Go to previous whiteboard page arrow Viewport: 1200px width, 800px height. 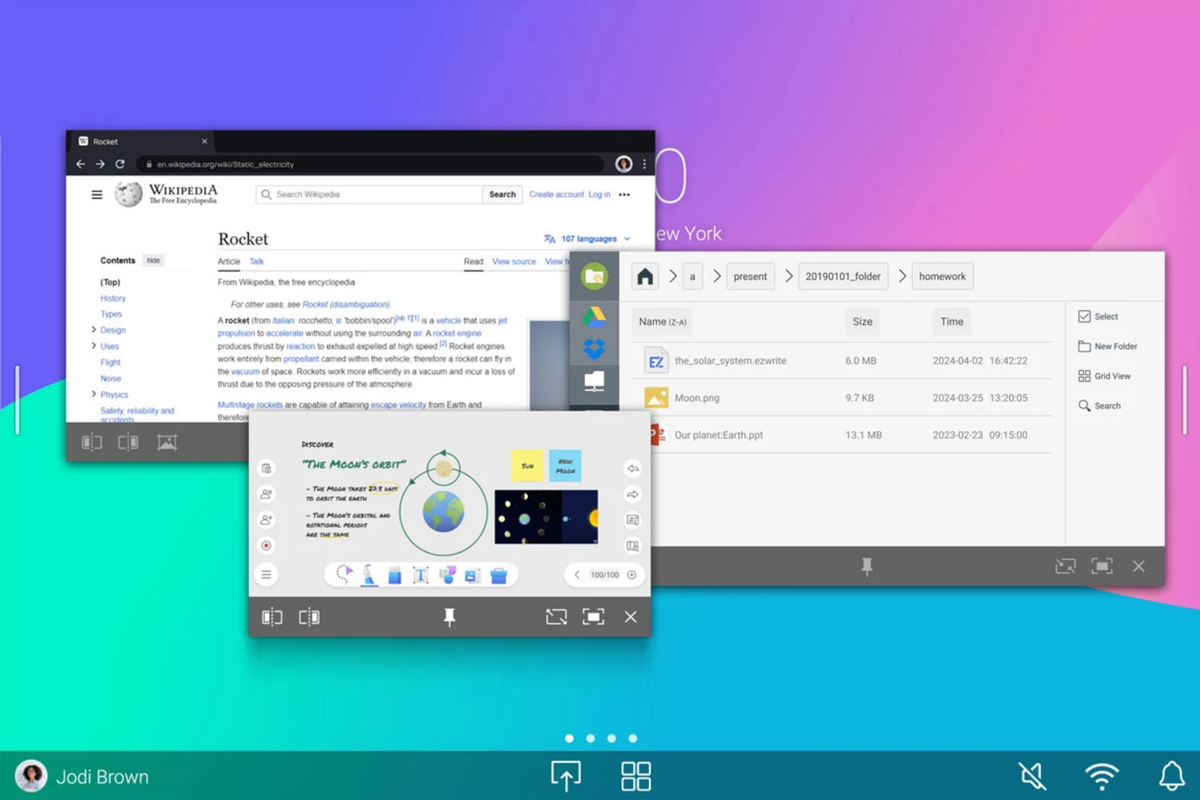(577, 575)
